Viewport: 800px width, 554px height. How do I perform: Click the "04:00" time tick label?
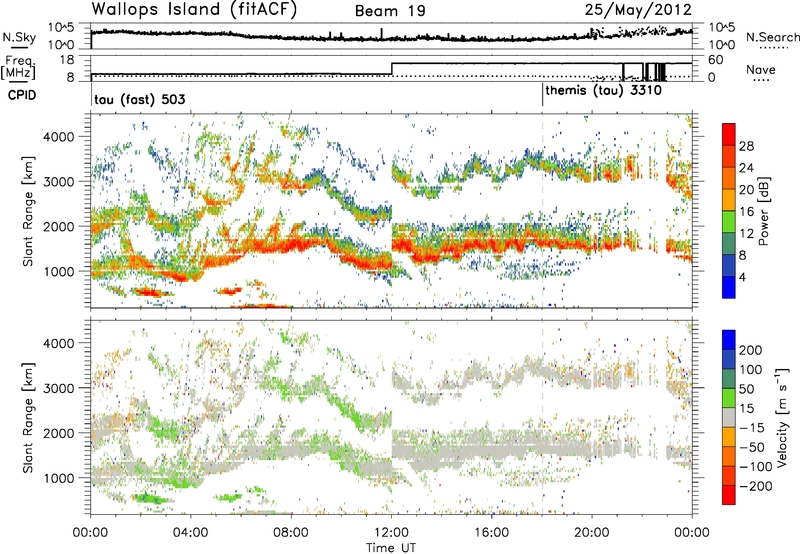(190, 533)
